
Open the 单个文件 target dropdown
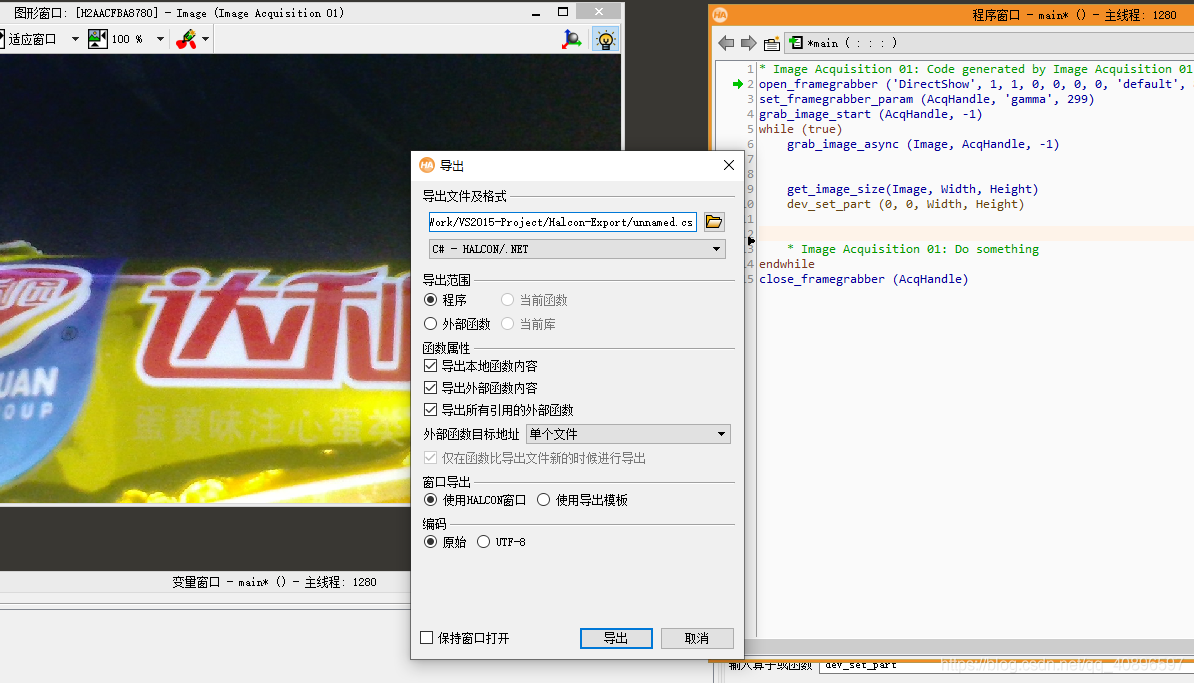628,434
